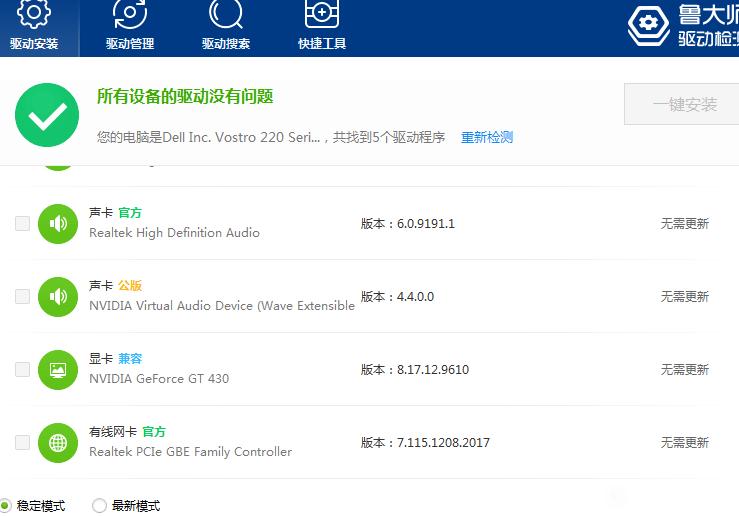Switch to 驱动管理 tab
Image resolution: width=739 pixels, height=516 pixels.
130,27
